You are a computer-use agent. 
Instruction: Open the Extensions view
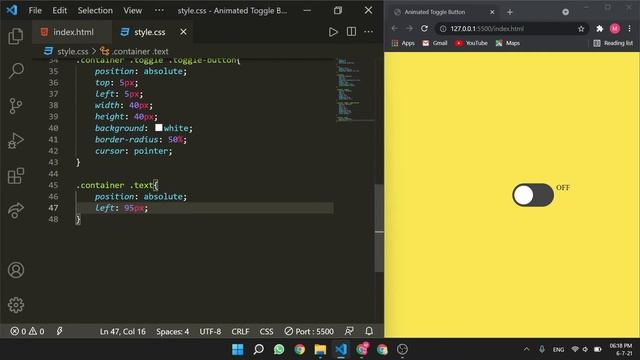click(16, 176)
